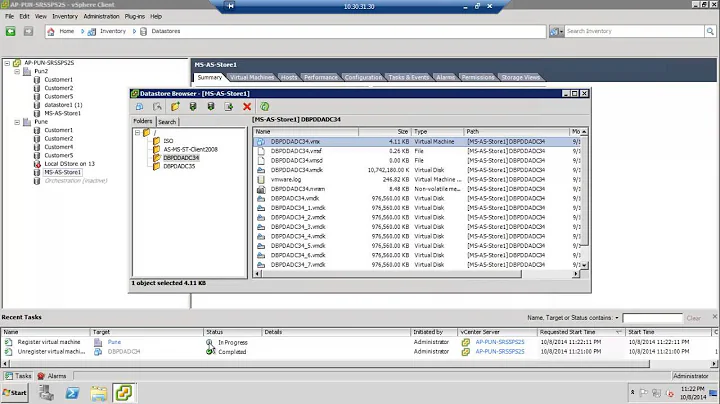Click the Home breadcrumb dropdown arrow
Screen dimensions: 720x404
click(83, 31)
